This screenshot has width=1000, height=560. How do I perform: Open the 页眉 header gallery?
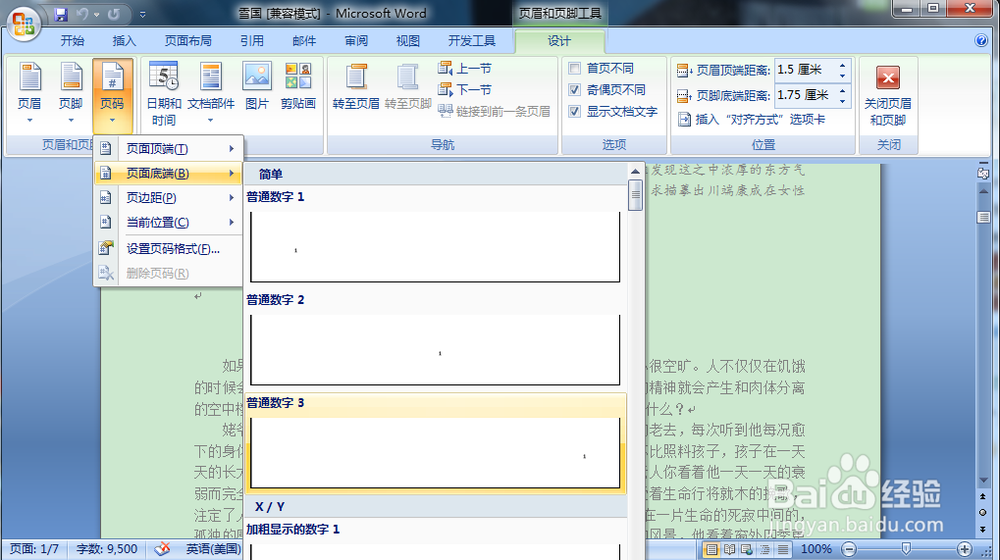[29, 94]
